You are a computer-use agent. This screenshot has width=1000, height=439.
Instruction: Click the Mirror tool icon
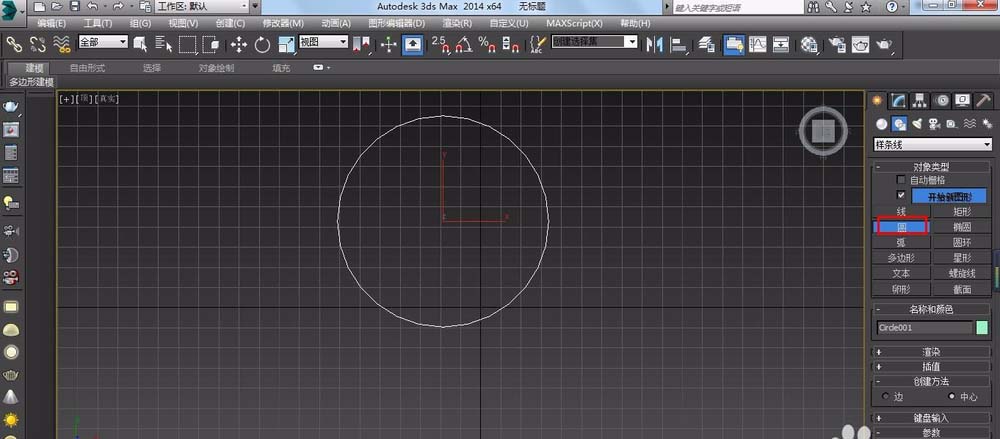655,44
